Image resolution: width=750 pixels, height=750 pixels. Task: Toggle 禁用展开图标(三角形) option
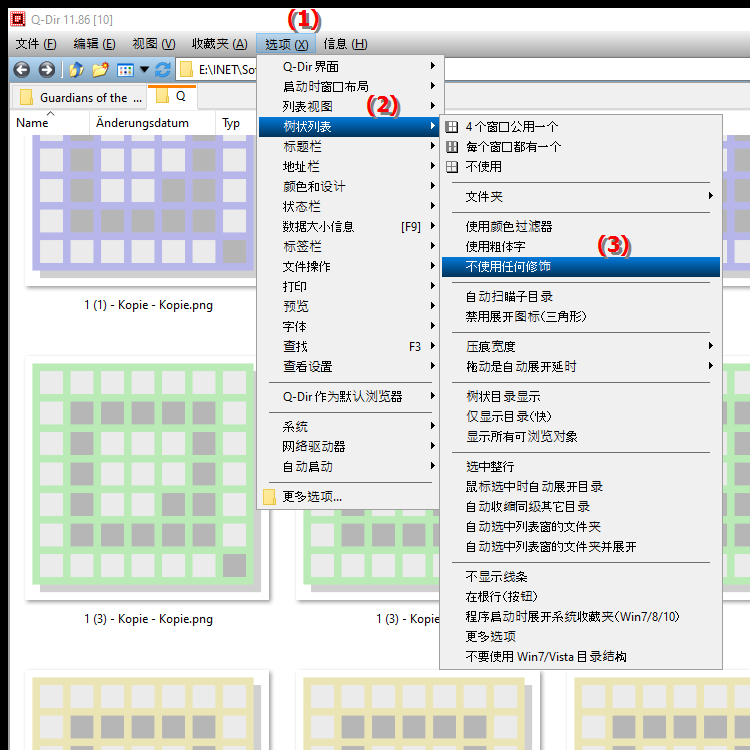(581, 317)
